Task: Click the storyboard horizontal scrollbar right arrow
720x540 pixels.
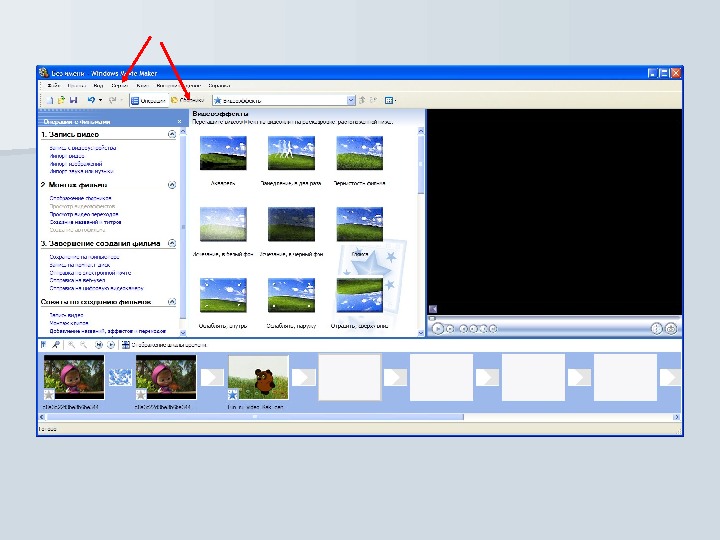Action: coord(676,417)
